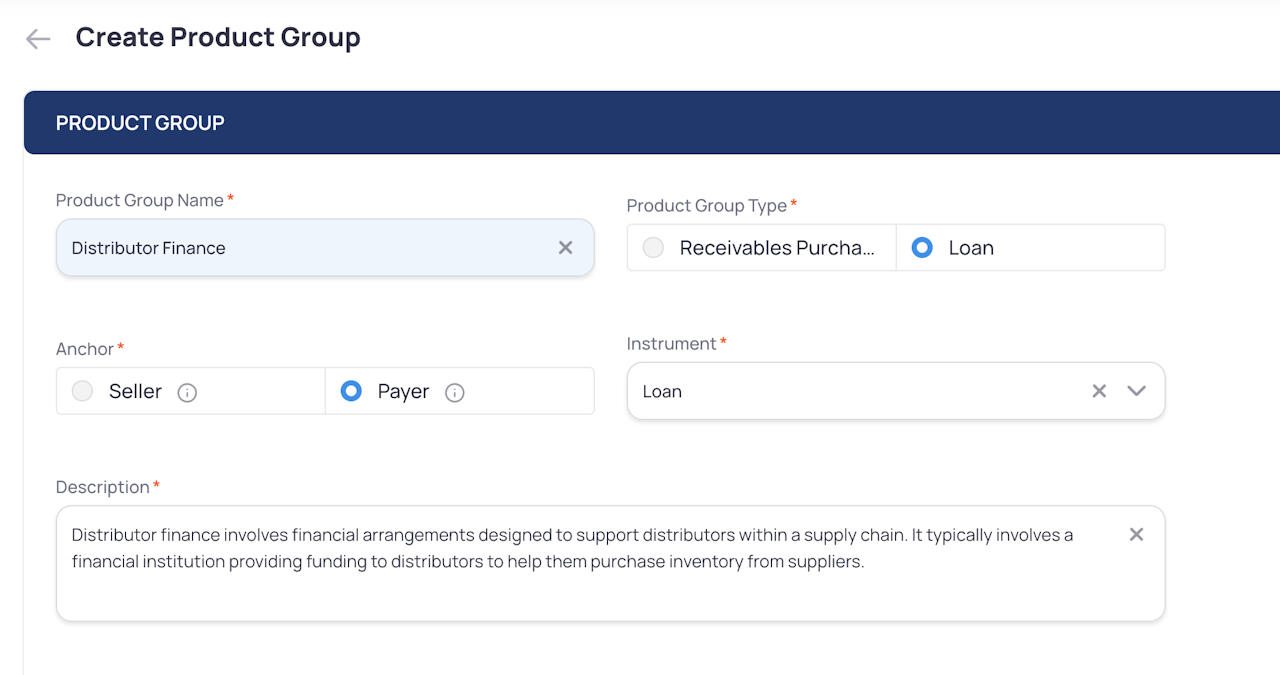1280x675 pixels.
Task: Clear the Product Group Name field
Action: pyautogui.click(x=565, y=248)
